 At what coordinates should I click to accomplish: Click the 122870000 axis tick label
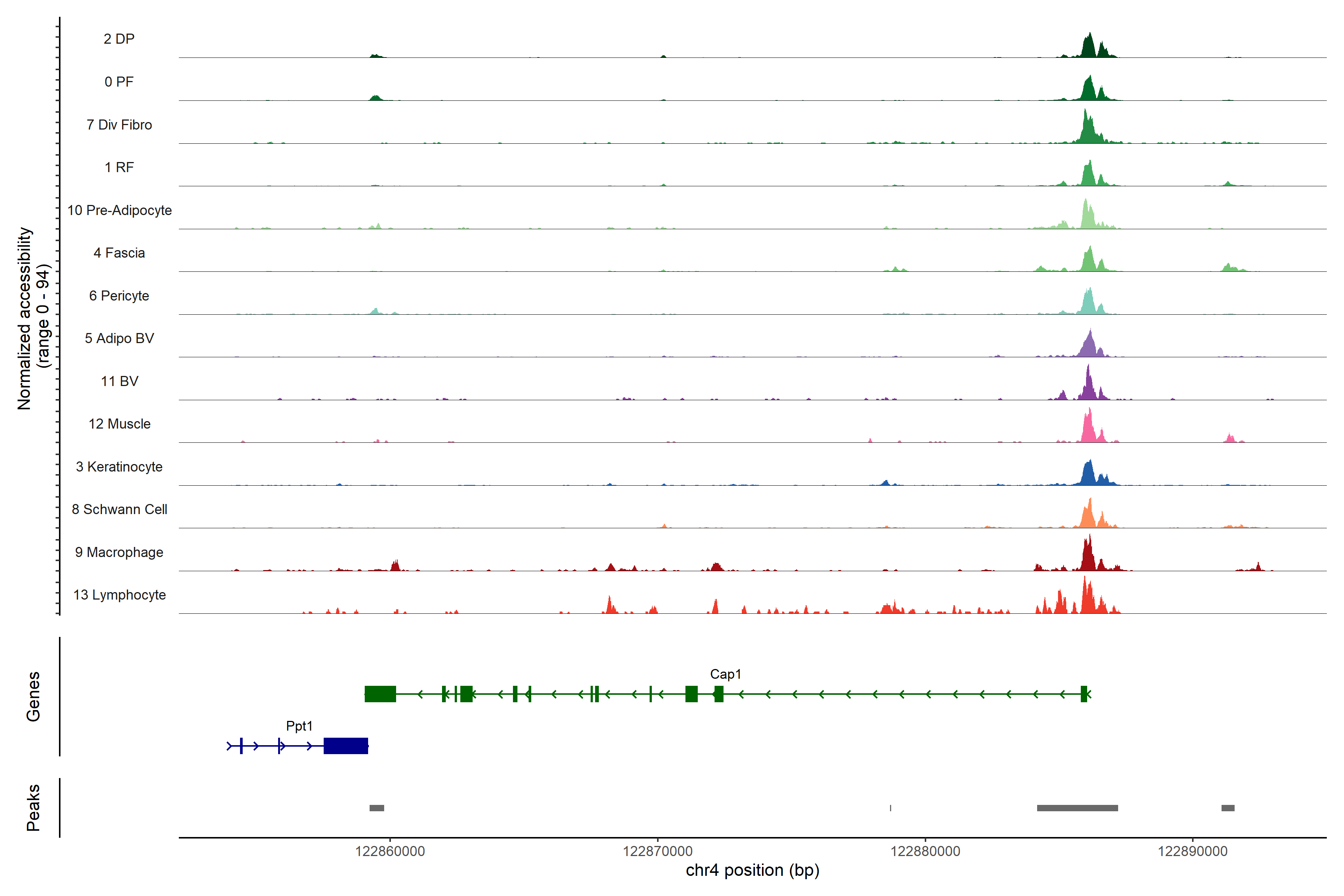coord(657,852)
